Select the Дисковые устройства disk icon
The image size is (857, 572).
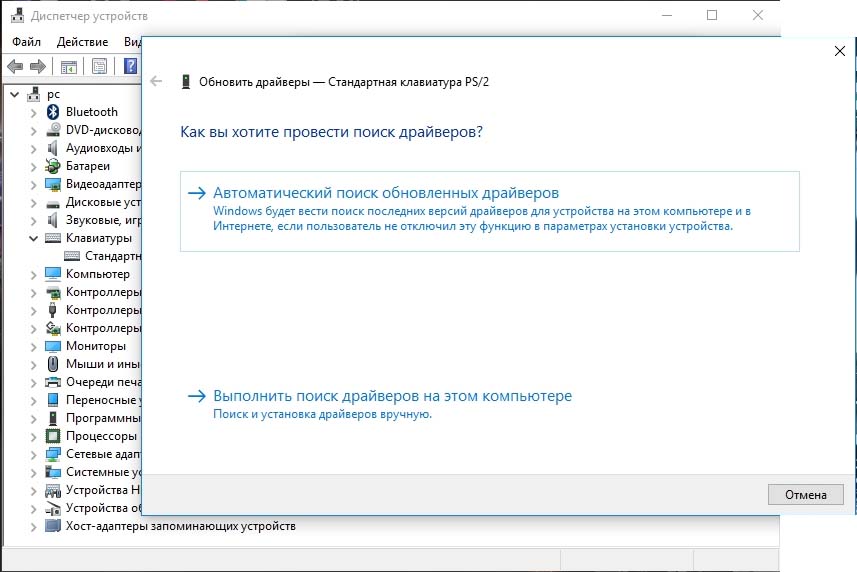click(53, 204)
